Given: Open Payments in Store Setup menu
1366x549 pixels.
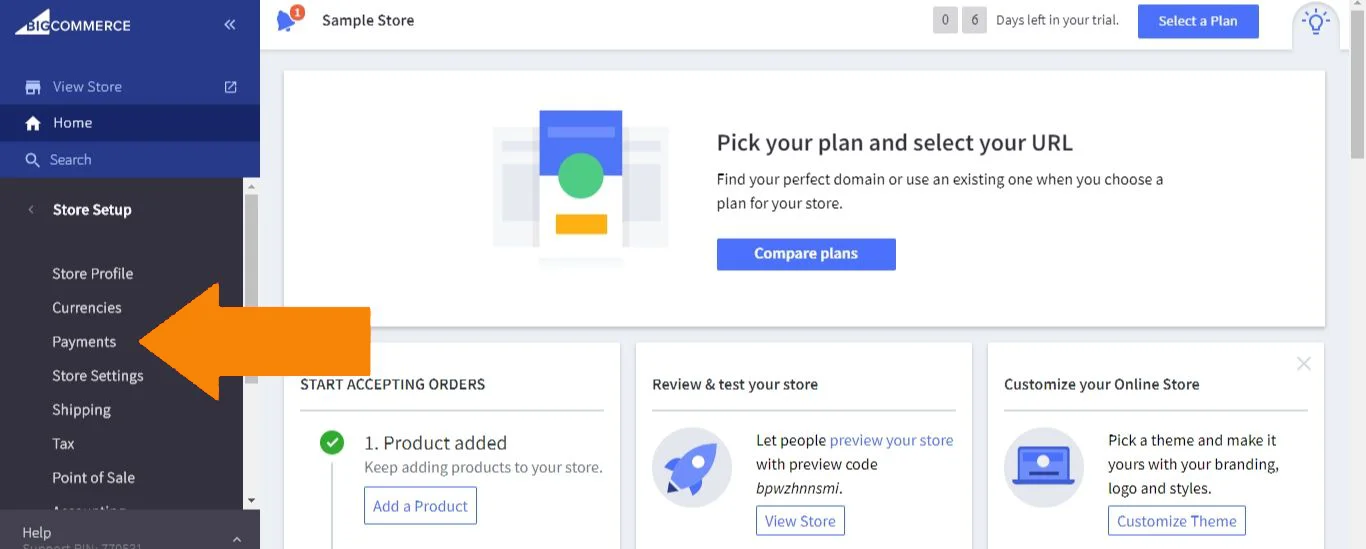Looking at the screenshot, I should click(x=84, y=342).
